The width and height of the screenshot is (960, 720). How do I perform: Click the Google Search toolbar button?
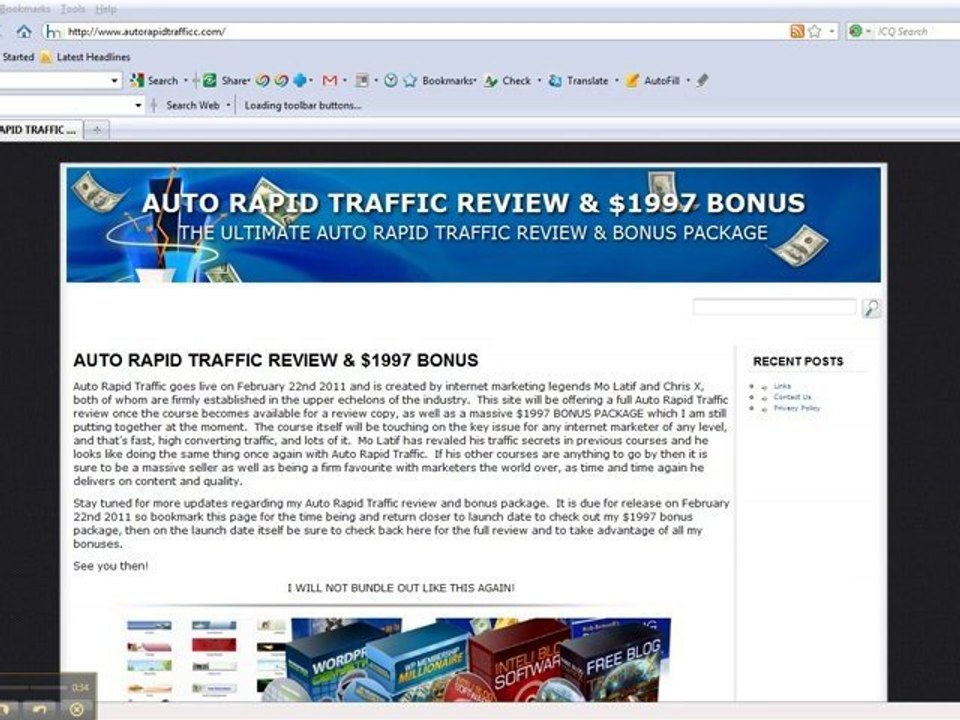[x=154, y=80]
